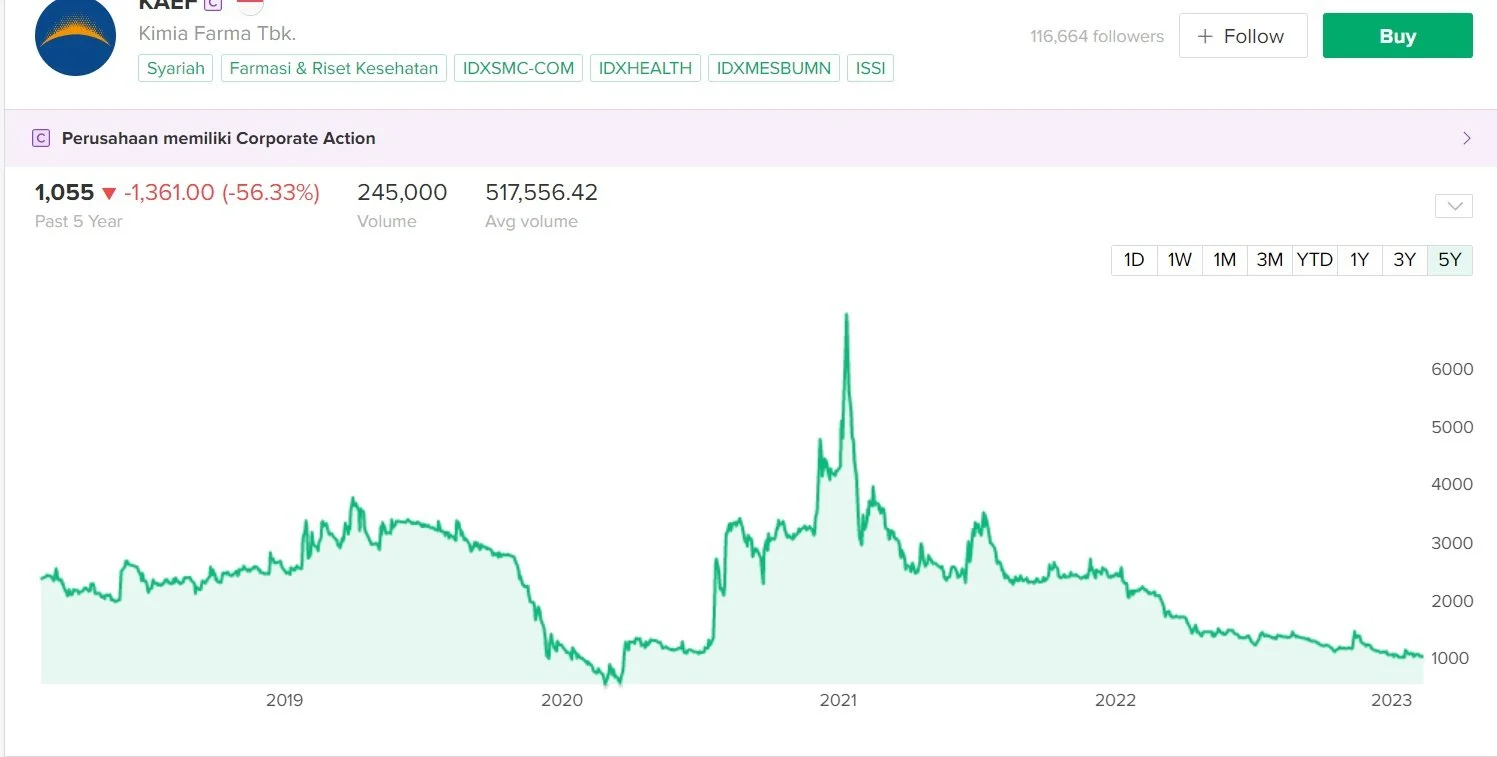Screen dimensions: 1497x757
Task: Click the 2000 price label on the y-axis
Action: tap(1452, 601)
